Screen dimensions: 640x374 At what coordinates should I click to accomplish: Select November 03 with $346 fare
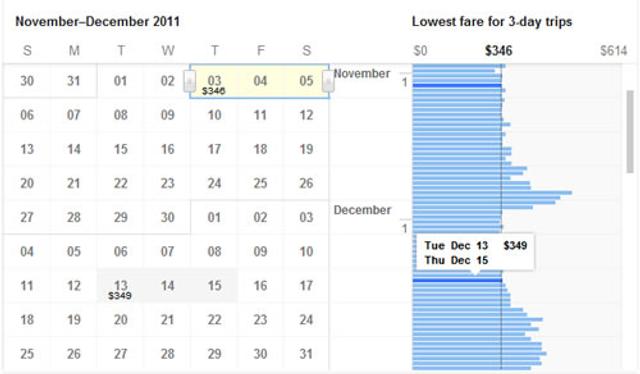click(x=214, y=81)
